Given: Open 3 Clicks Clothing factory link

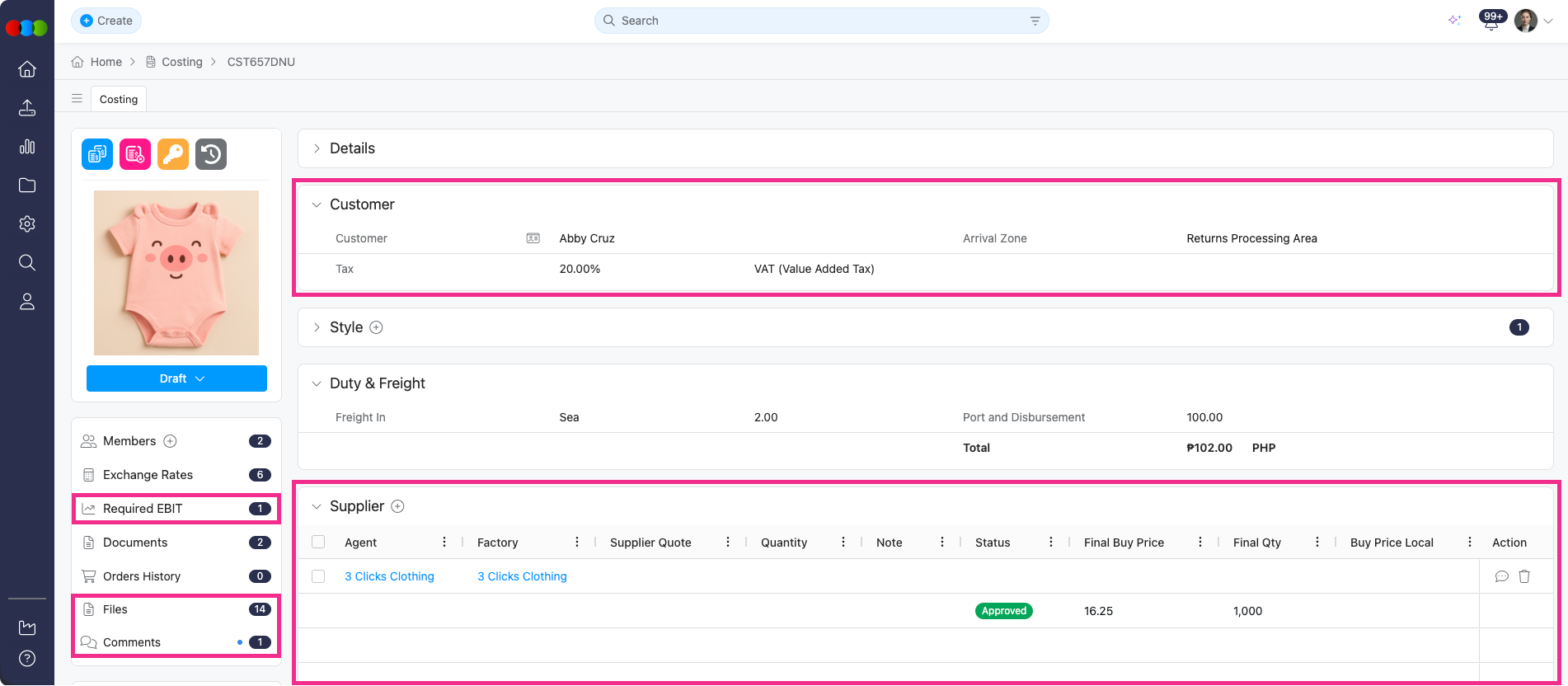Looking at the screenshot, I should [x=522, y=576].
